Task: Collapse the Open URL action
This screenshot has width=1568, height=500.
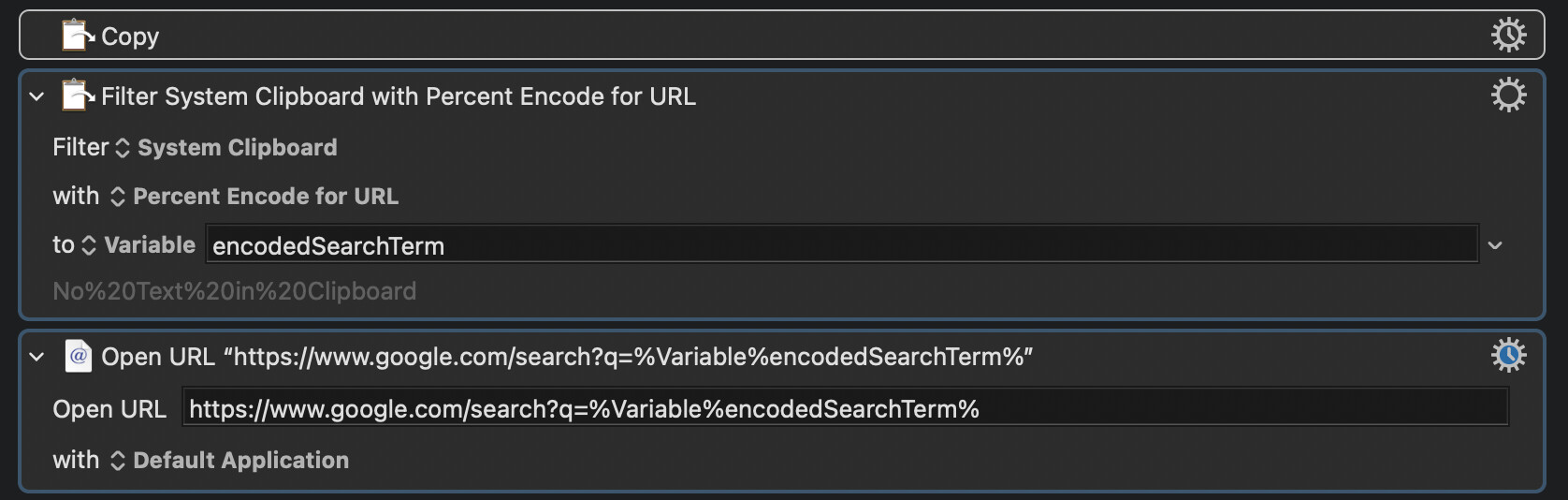Action: [37, 357]
